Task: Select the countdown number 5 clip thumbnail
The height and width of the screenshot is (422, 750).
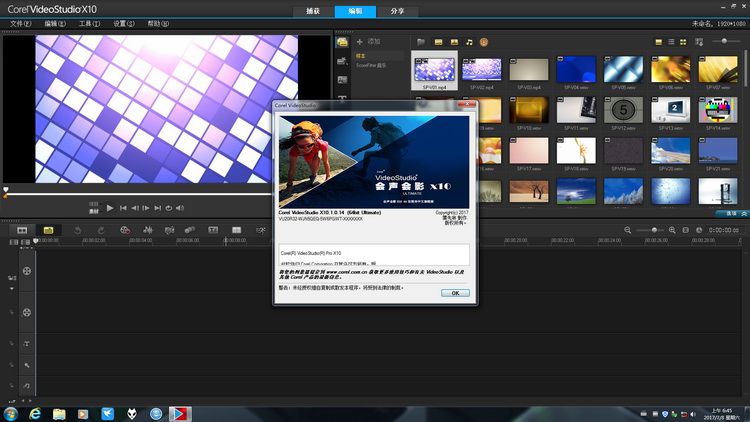Action: point(623,110)
